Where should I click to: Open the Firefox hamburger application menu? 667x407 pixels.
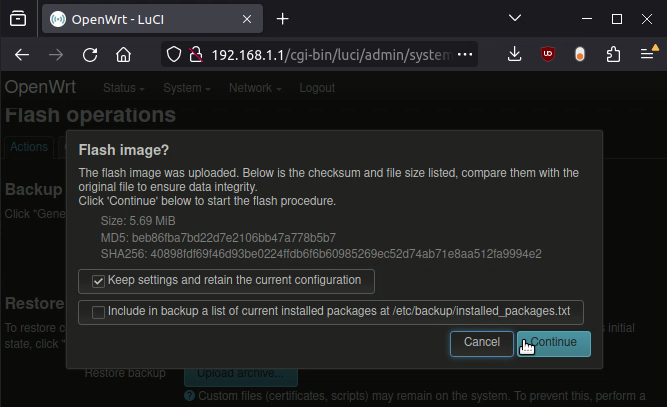click(x=648, y=53)
